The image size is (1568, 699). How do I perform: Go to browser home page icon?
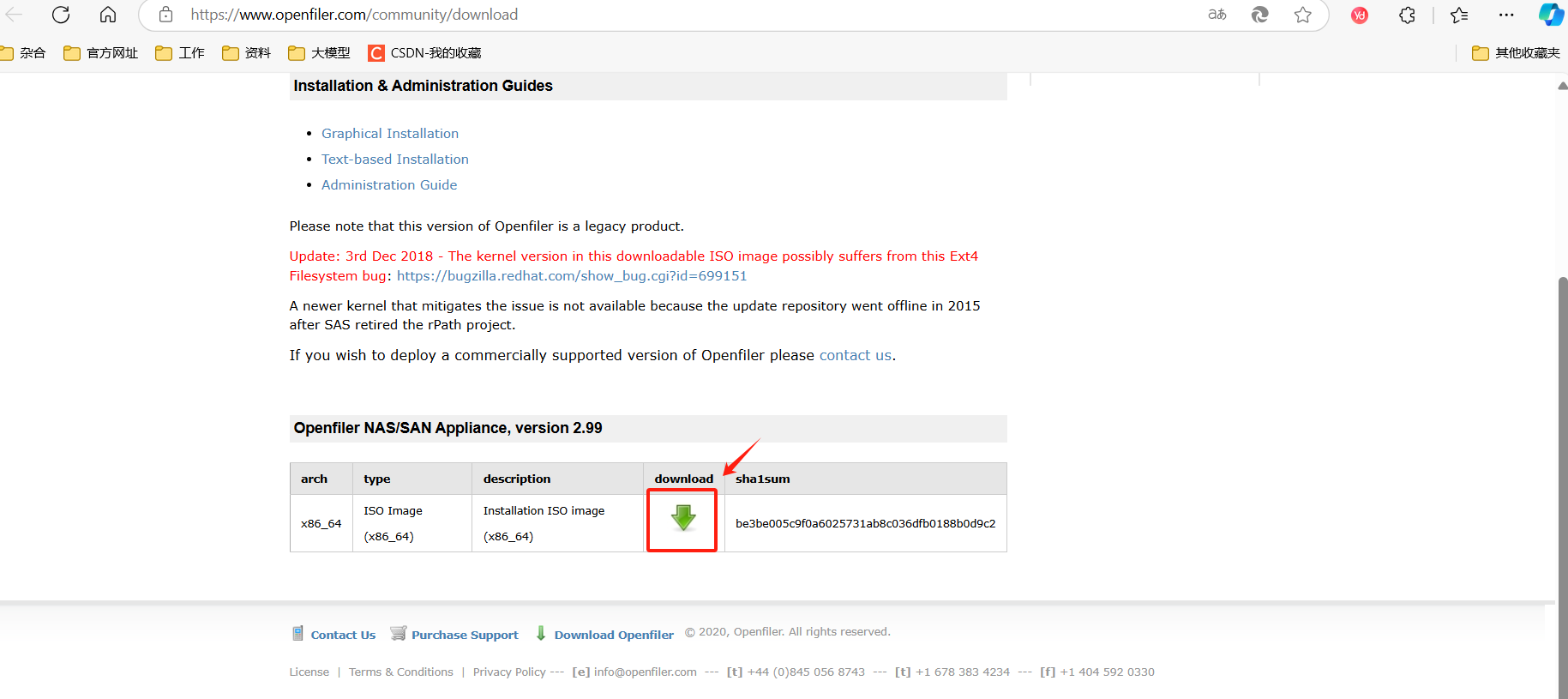pos(108,15)
